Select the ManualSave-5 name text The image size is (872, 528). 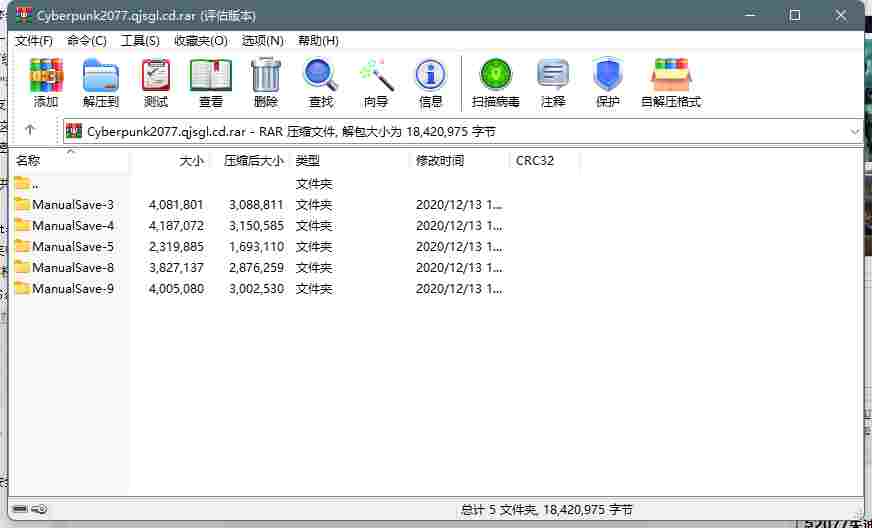[x=73, y=246]
